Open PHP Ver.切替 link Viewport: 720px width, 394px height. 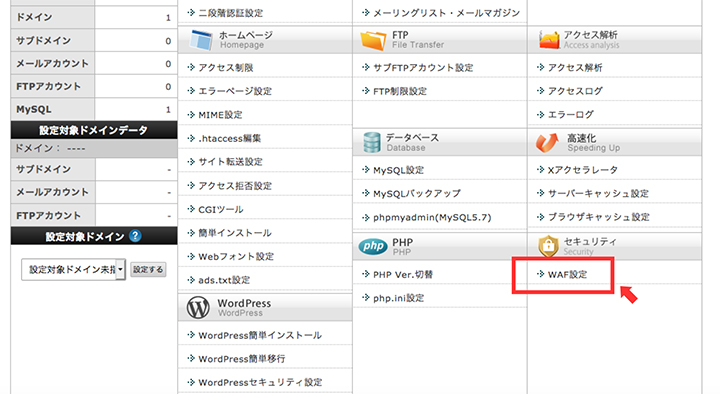(x=403, y=275)
